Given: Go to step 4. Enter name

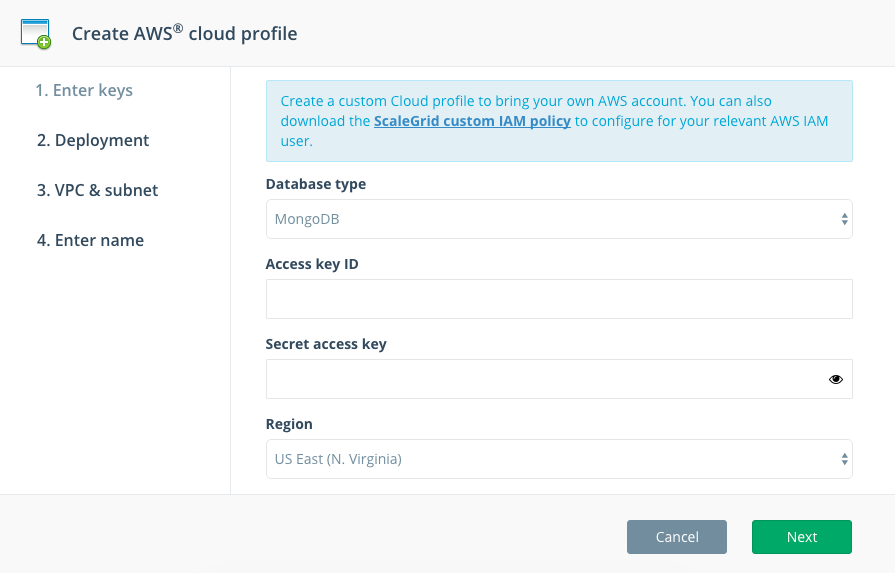Looking at the screenshot, I should coord(90,240).
